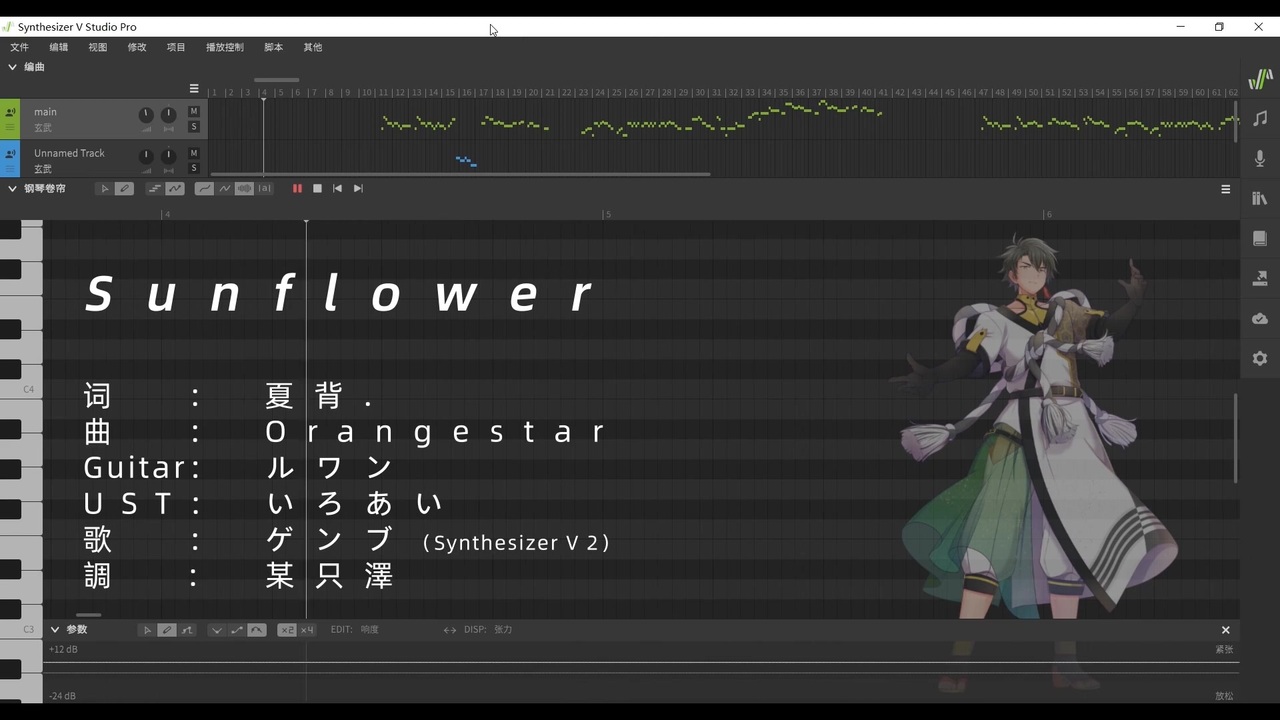Click the arrangement horizontal scrollbar
1280x720 pixels.
coord(460,174)
